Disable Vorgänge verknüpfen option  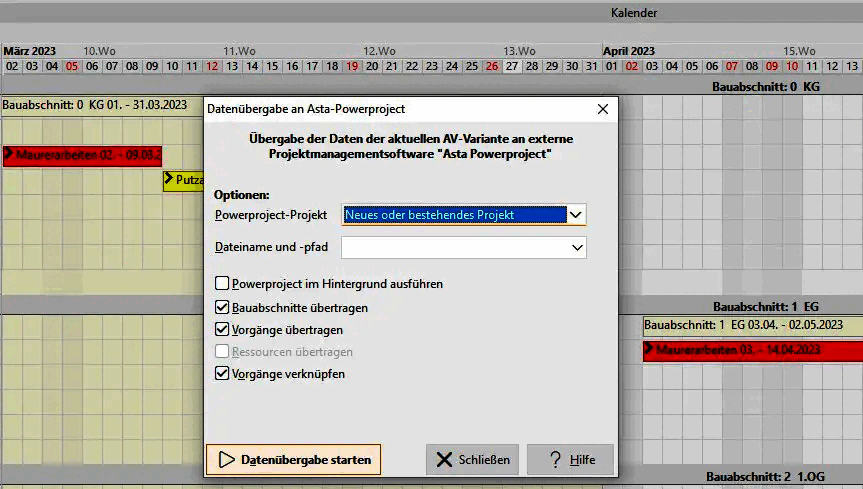(222, 373)
